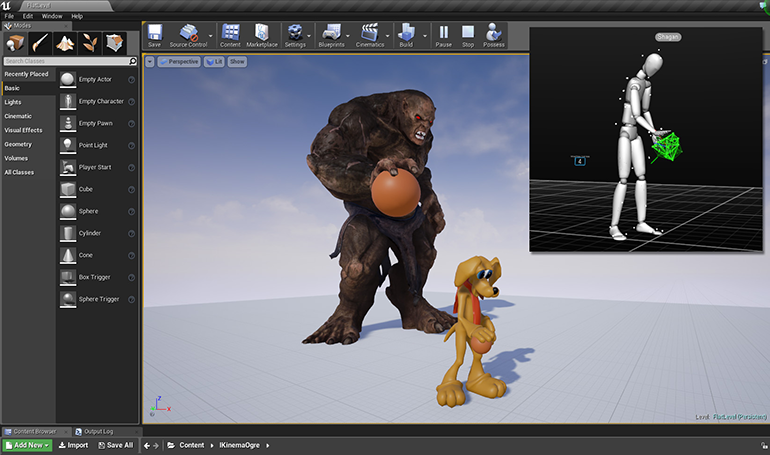Toggle the Lit view mode button
Image resolution: width=770 pixels, height=455 pixels.
214,62
